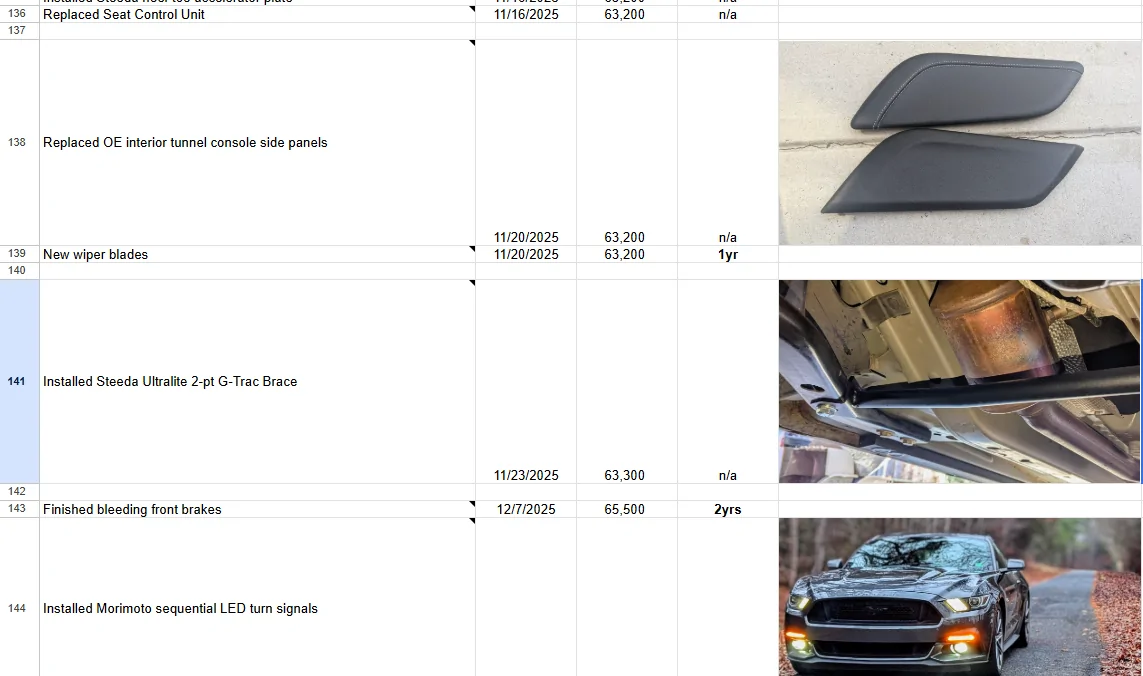Select row header 139
Image resolution: width=1143 pixels, height=676 pixels.
tap(19, 254)
